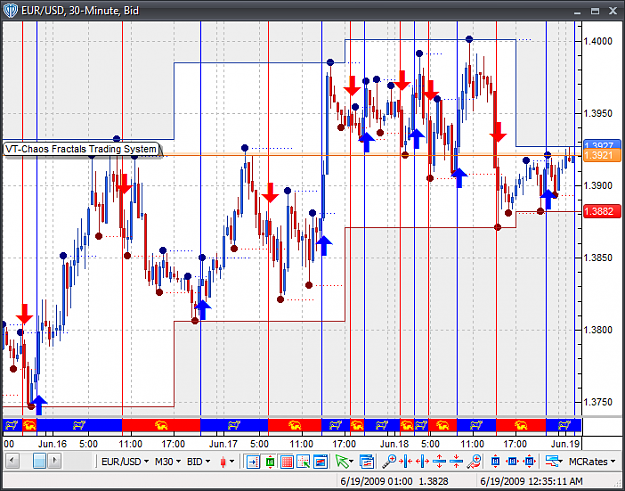Open the green arrow cursor tool dropdown
625x491 pixels.
click(344, 462)
